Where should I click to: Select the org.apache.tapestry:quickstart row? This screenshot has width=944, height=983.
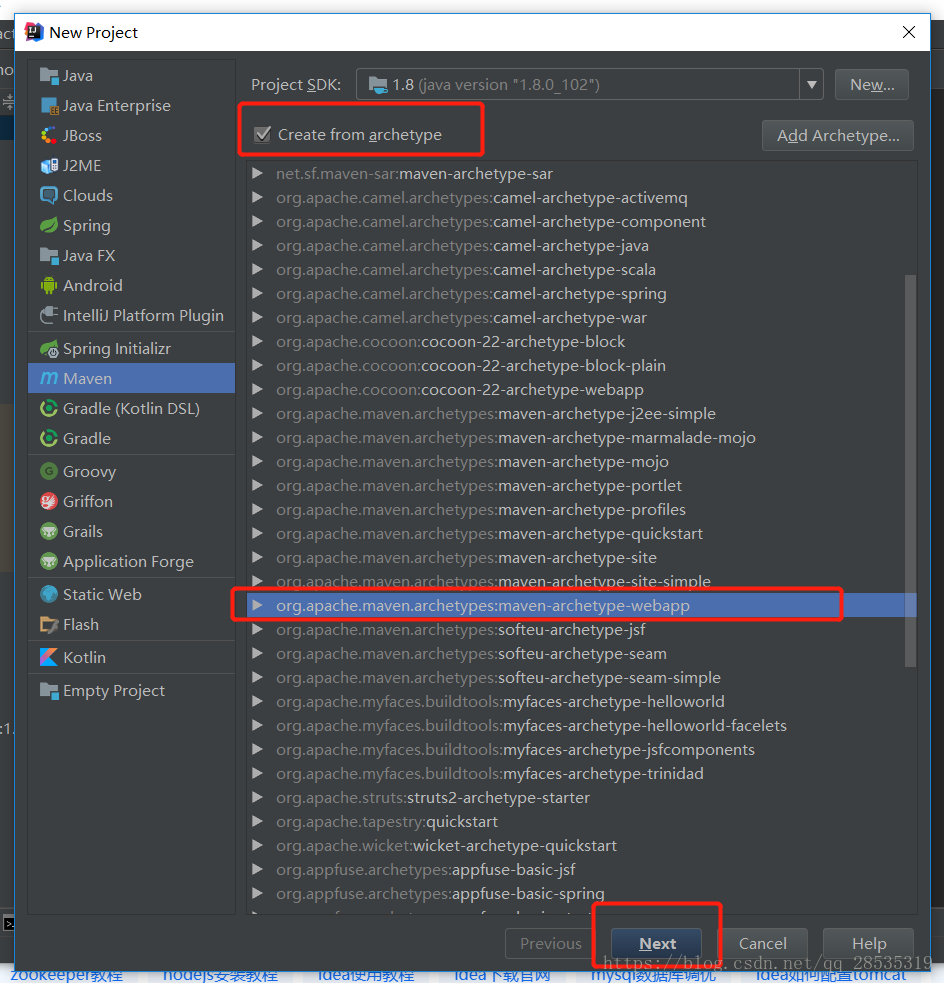pos(582,821)
